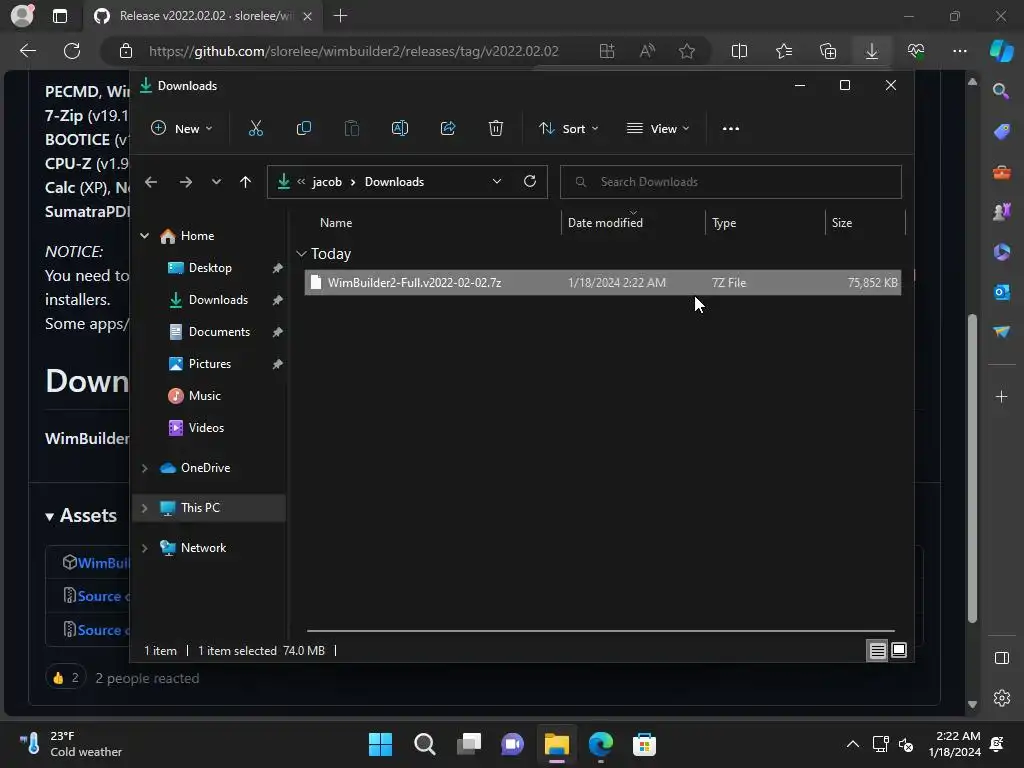Select Desktop in navigation pane
Viewport: 1024px width, 768px height.
(x=209, y=268)
